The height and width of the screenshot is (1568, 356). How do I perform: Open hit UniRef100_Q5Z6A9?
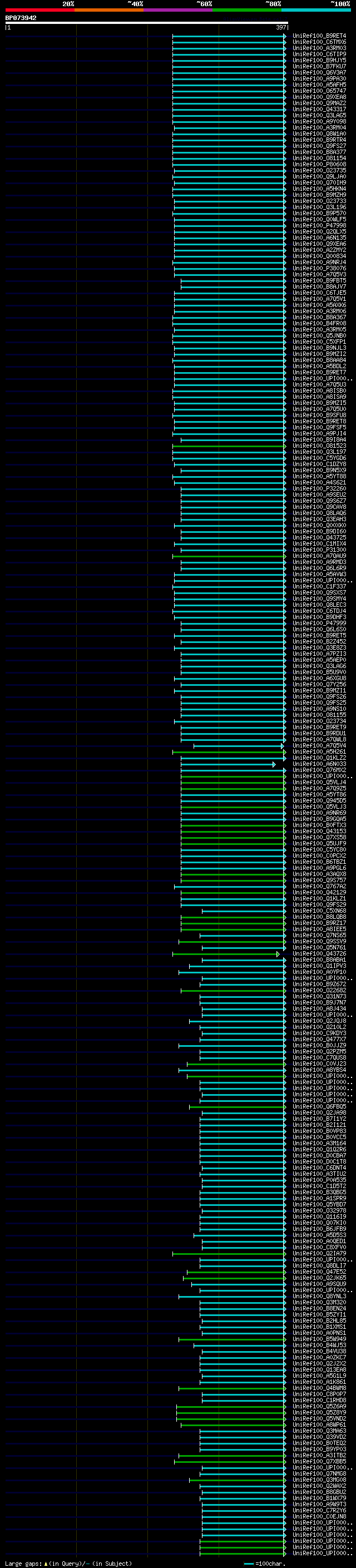(319, 1407)
